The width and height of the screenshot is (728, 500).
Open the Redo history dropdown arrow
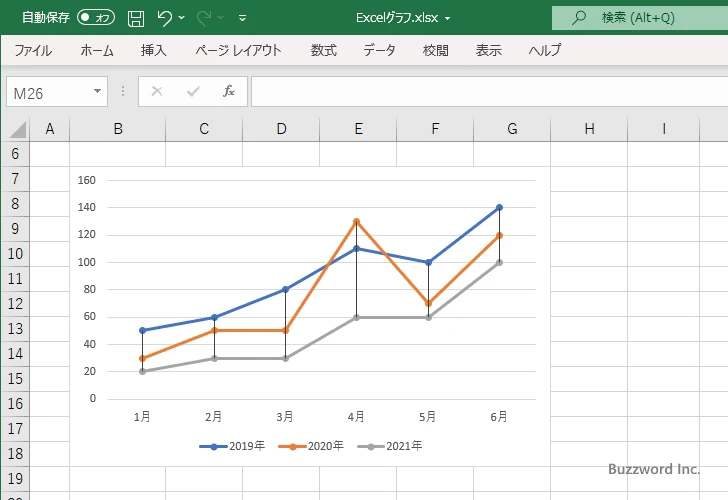[221, 18]
